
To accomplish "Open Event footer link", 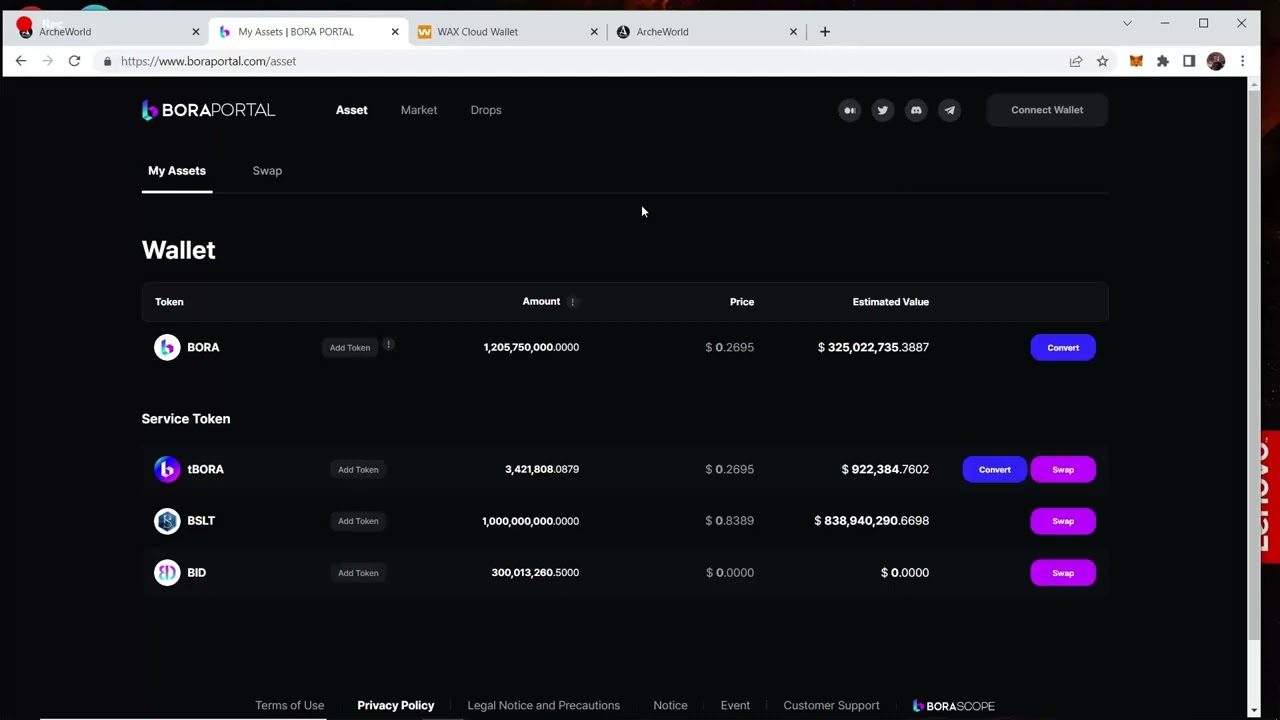I will point(735,706).
